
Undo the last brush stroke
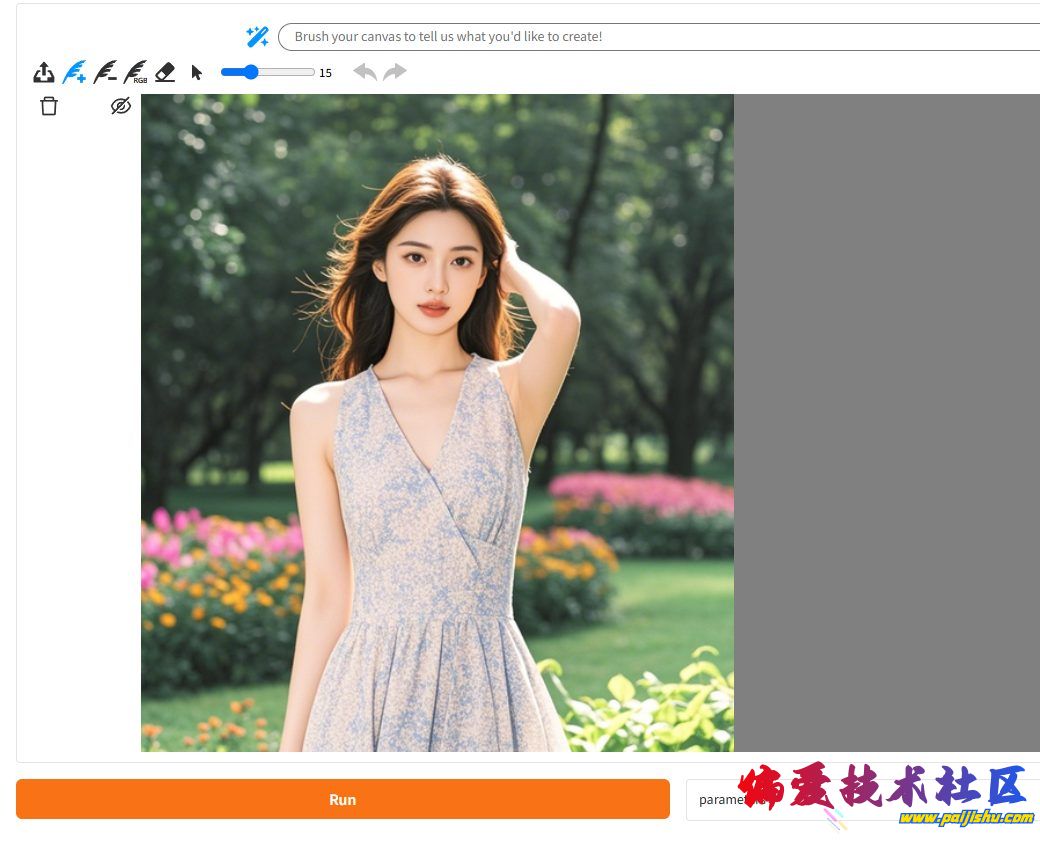[365, 72]
